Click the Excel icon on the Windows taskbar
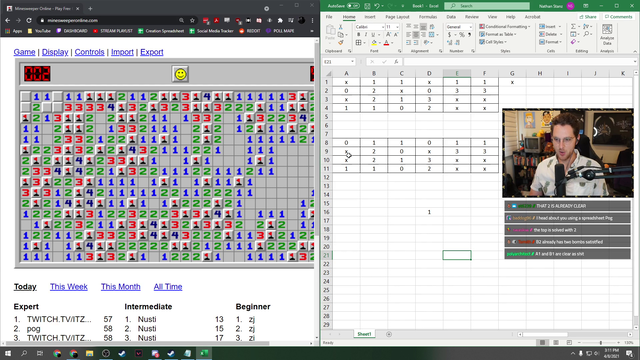 pos(204,353)
